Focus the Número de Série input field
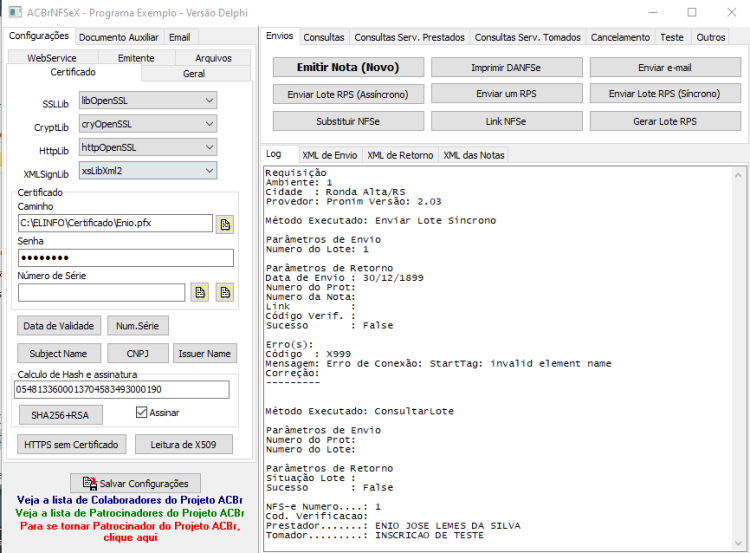 101,292
